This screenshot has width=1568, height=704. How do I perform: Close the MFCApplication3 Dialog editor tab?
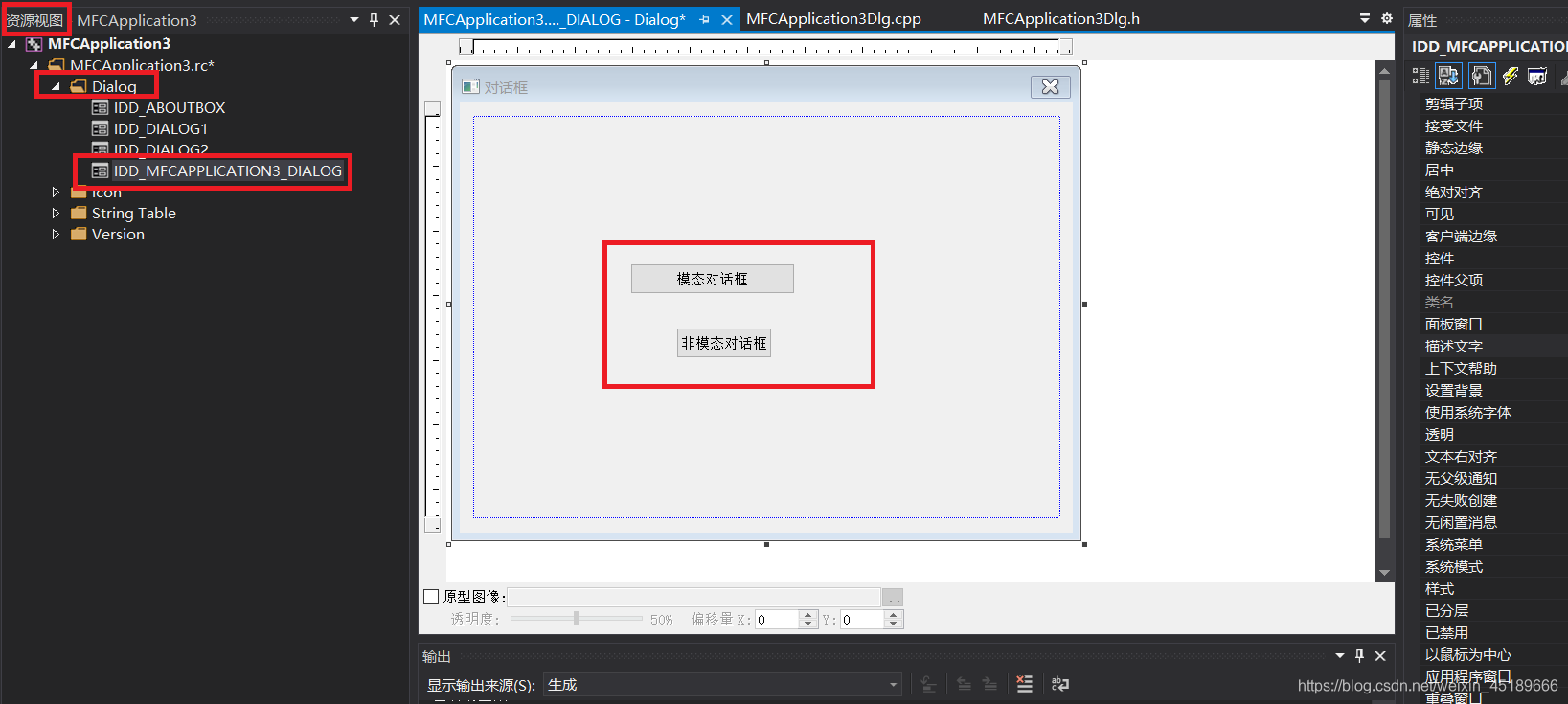pos(727,19)
